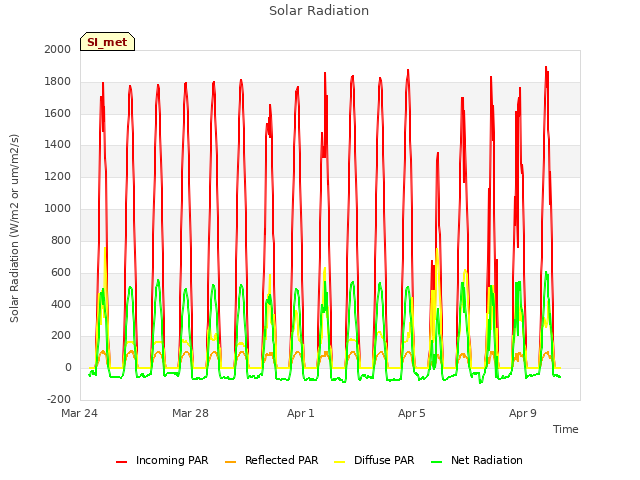The width and height of the screenshot is (640, 480).
Task: Click the -200 y-axis tick label
Action: 59,400
